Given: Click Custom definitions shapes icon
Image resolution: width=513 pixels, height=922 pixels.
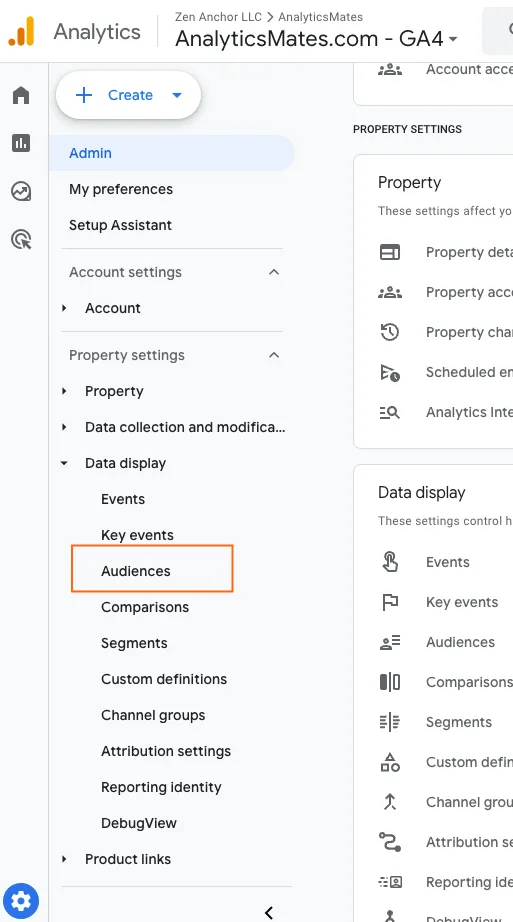Looking at the screenshot, I should (x=389, y=762).
